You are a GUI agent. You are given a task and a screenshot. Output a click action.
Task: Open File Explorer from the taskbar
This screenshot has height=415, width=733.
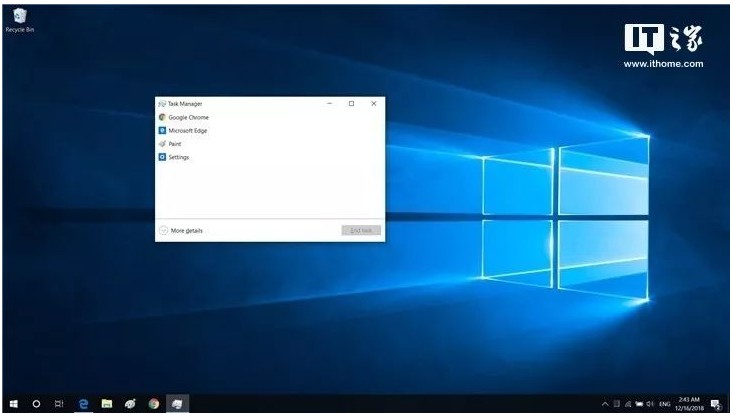point(107,404)
